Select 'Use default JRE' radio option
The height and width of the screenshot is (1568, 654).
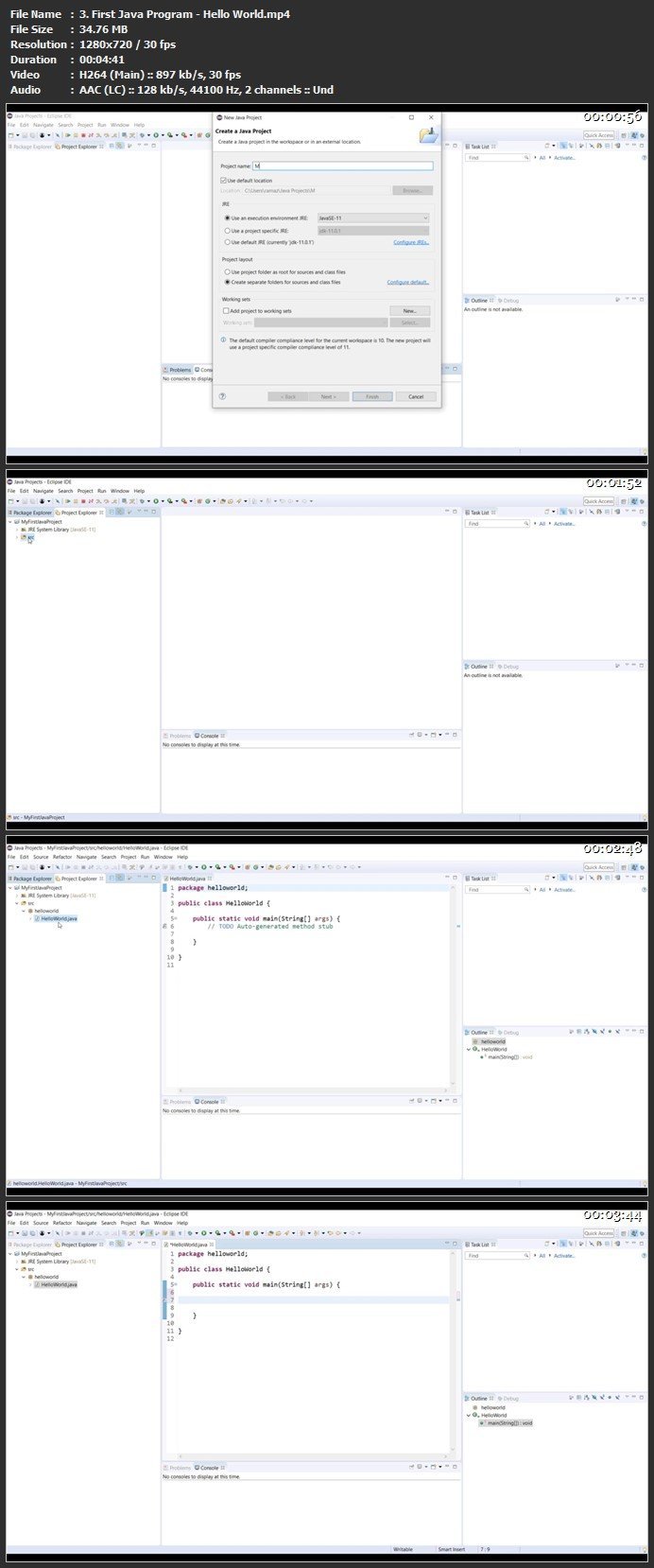point(227,242)
